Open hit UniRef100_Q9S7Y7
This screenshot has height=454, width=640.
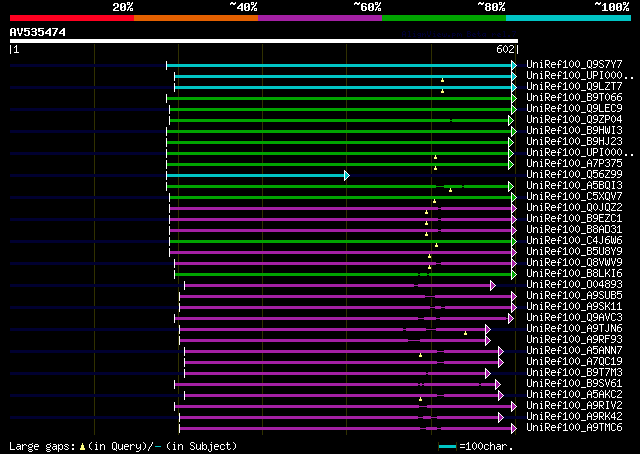[x=574, y=65]
